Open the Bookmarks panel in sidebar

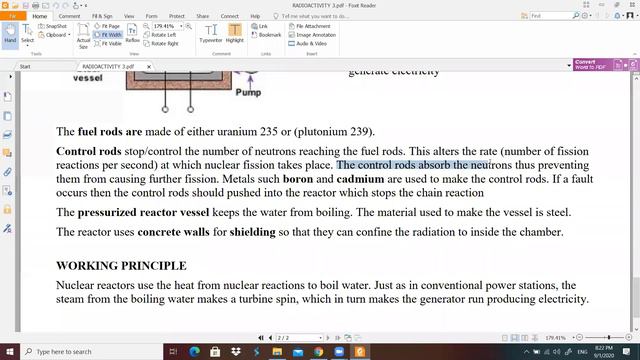pyautogui.click(x=7, y=96)
